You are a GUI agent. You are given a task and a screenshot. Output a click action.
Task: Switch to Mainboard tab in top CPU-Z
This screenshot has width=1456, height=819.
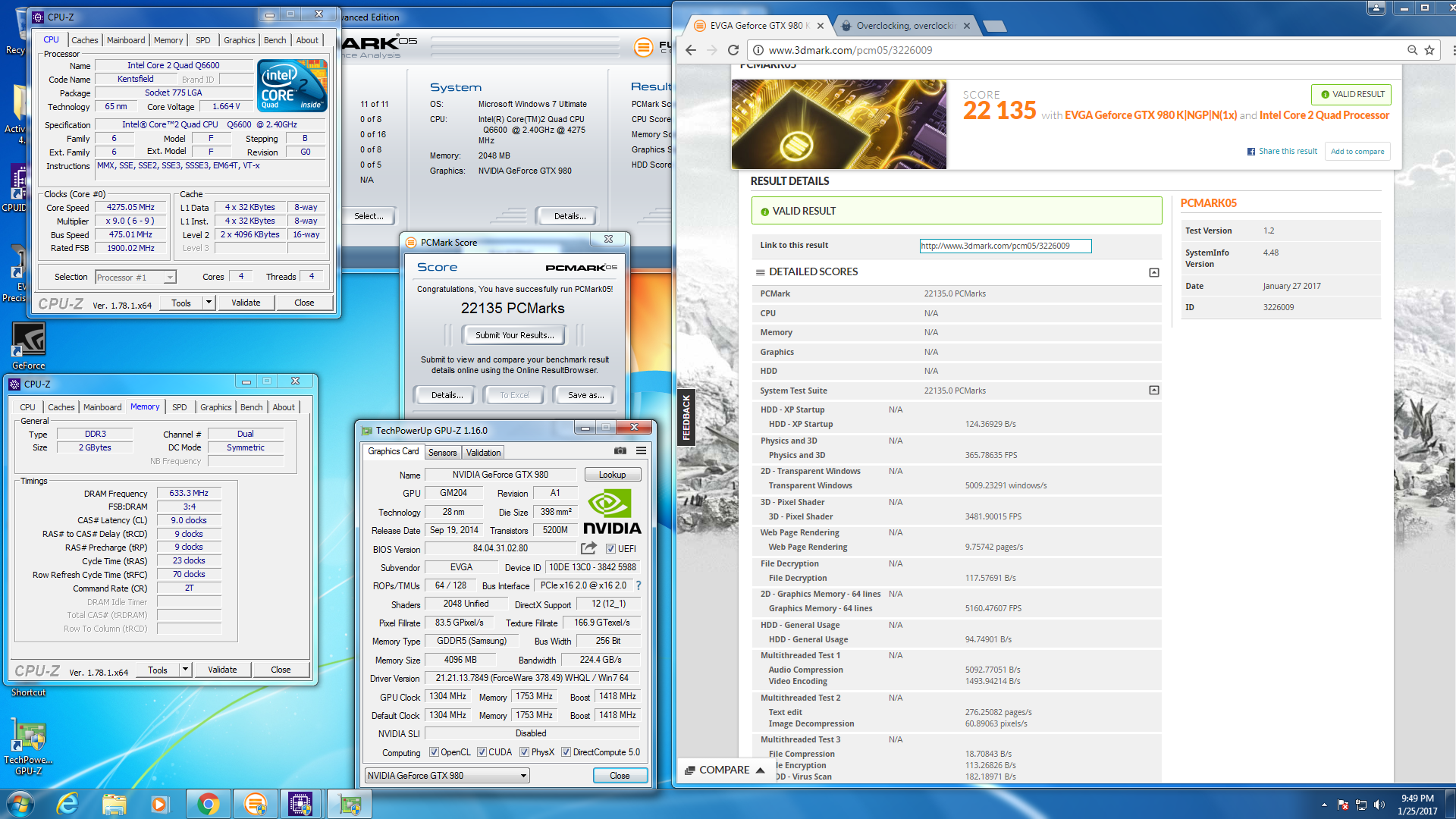tap(126, 40)
